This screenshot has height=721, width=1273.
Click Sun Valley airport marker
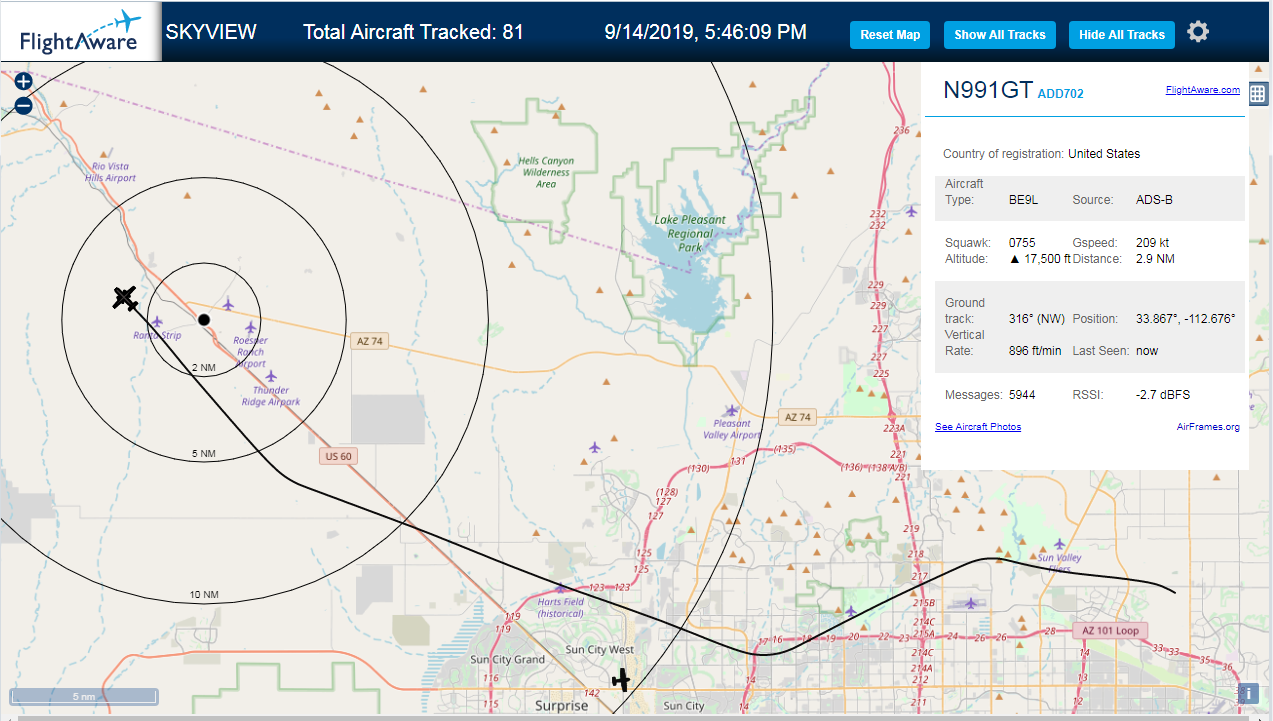(x=1059, y=544)
